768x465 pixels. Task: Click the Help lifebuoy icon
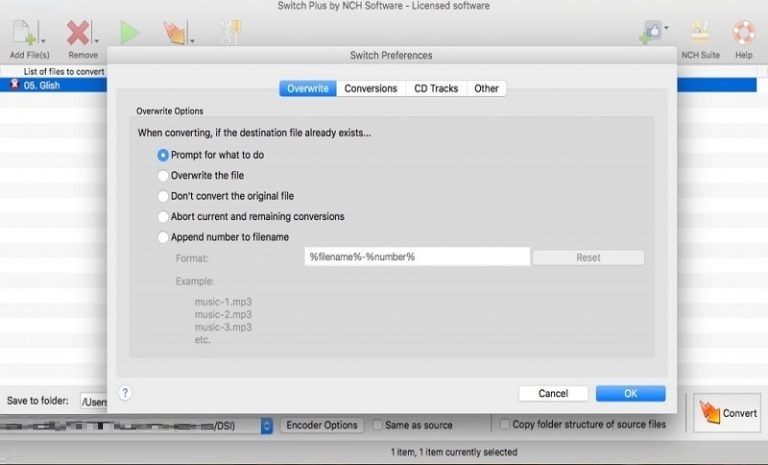click(744, 33)
